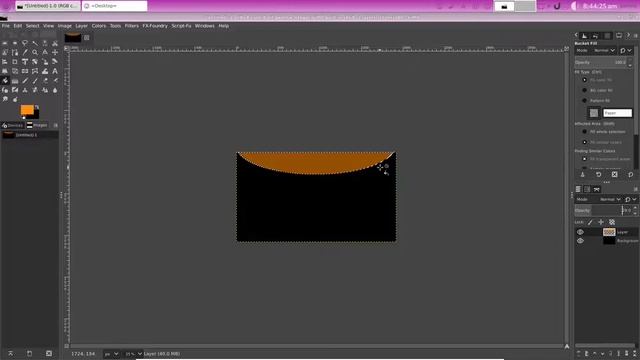Select the Bucket Fill tool
Image resolution: width=640 pixels, height=360 pixels.
pyautogui.click(x=5, y=81)
